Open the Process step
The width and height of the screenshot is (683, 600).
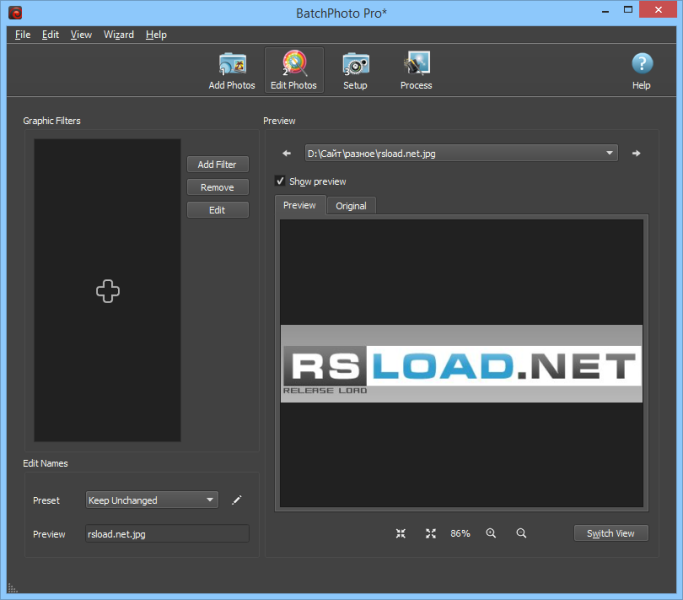pyautogui.click(x=416, y=71)
